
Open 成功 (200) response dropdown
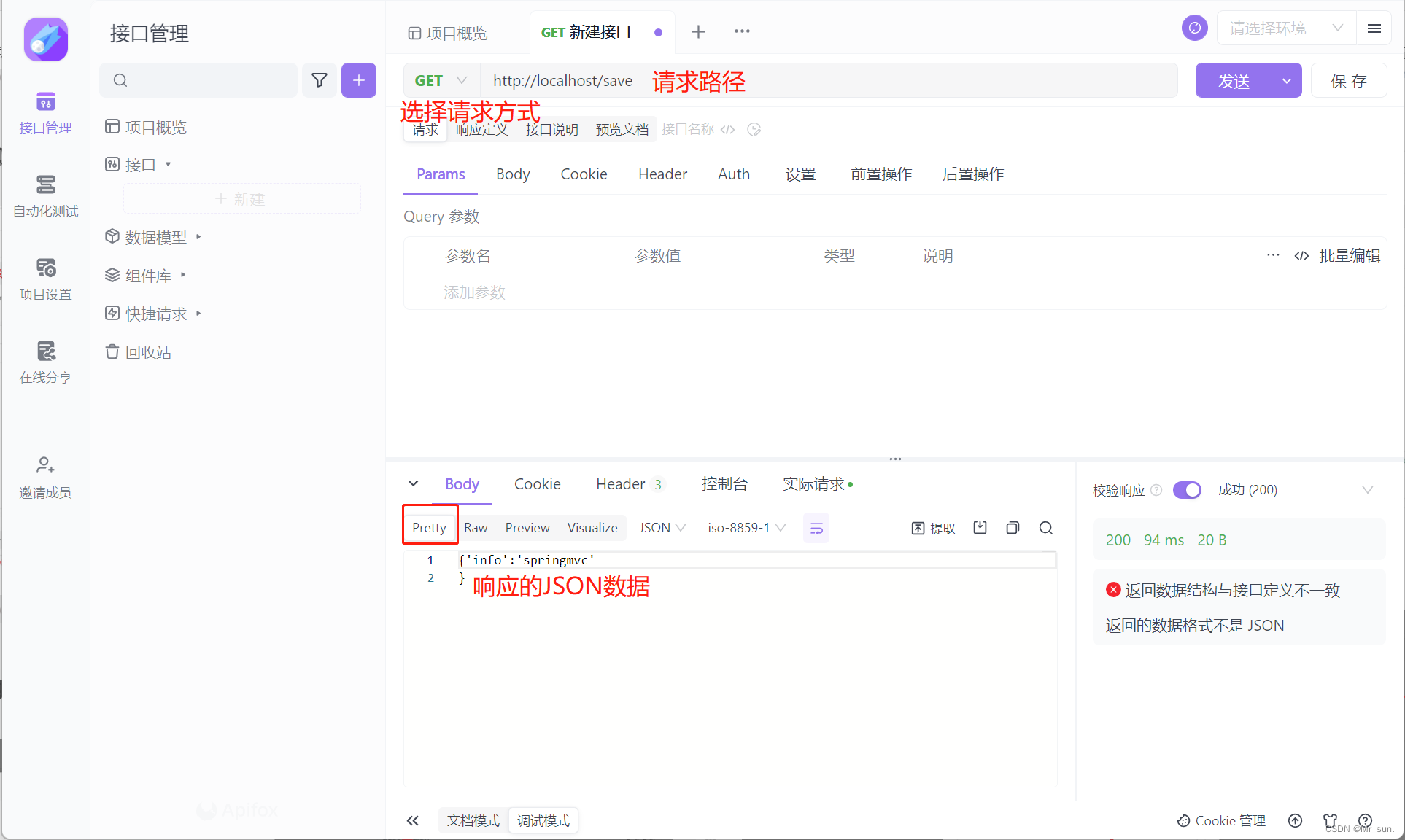tap(1296, 490)
